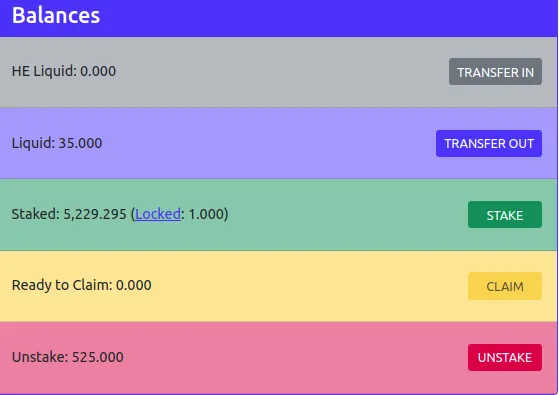Select the HE Liquid label text
This screenshot has width=559, height=395.
[44, 71]
